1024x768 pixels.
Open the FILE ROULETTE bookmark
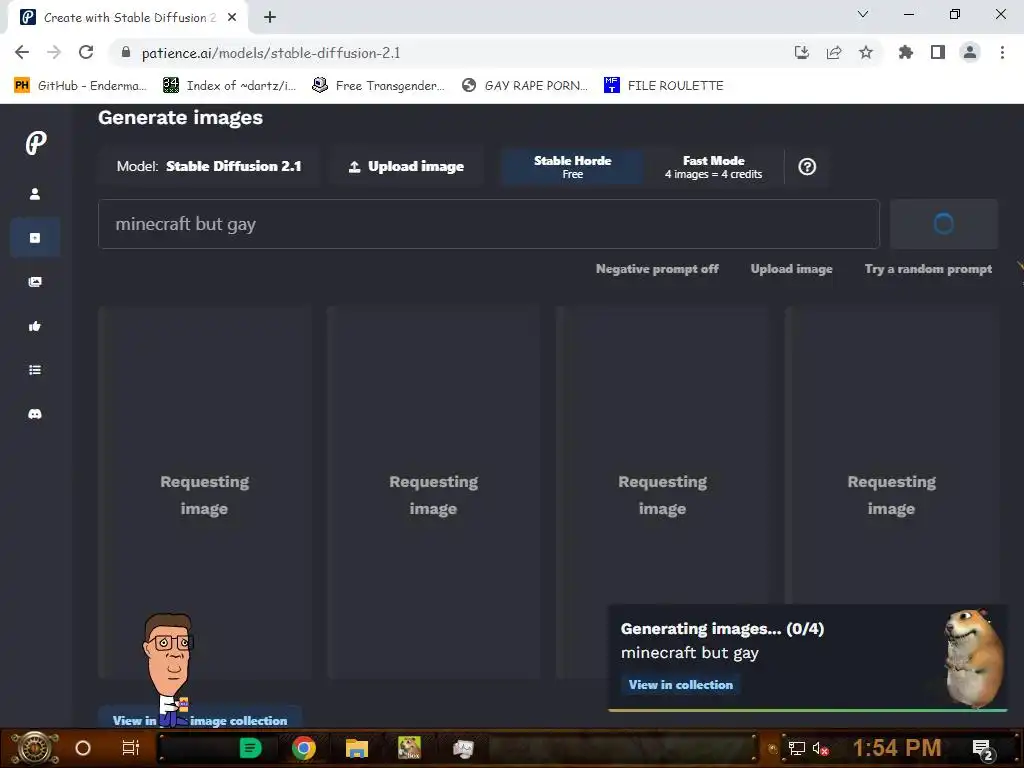tap(664, 86)
